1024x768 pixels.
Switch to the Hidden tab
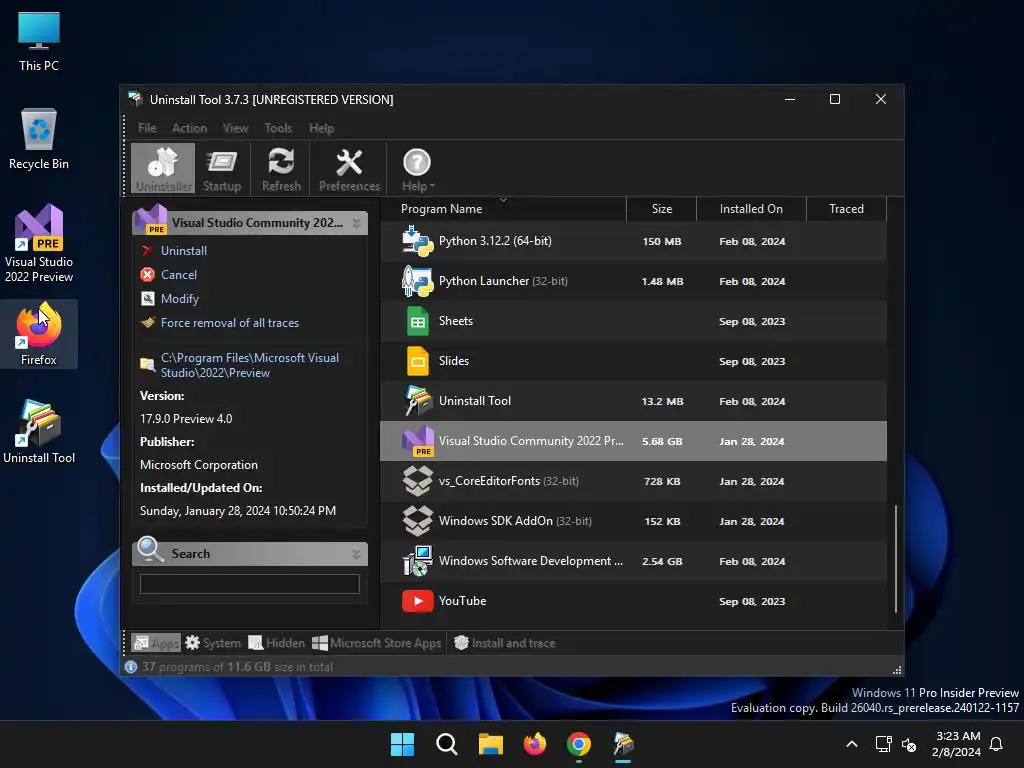(277, 643)
